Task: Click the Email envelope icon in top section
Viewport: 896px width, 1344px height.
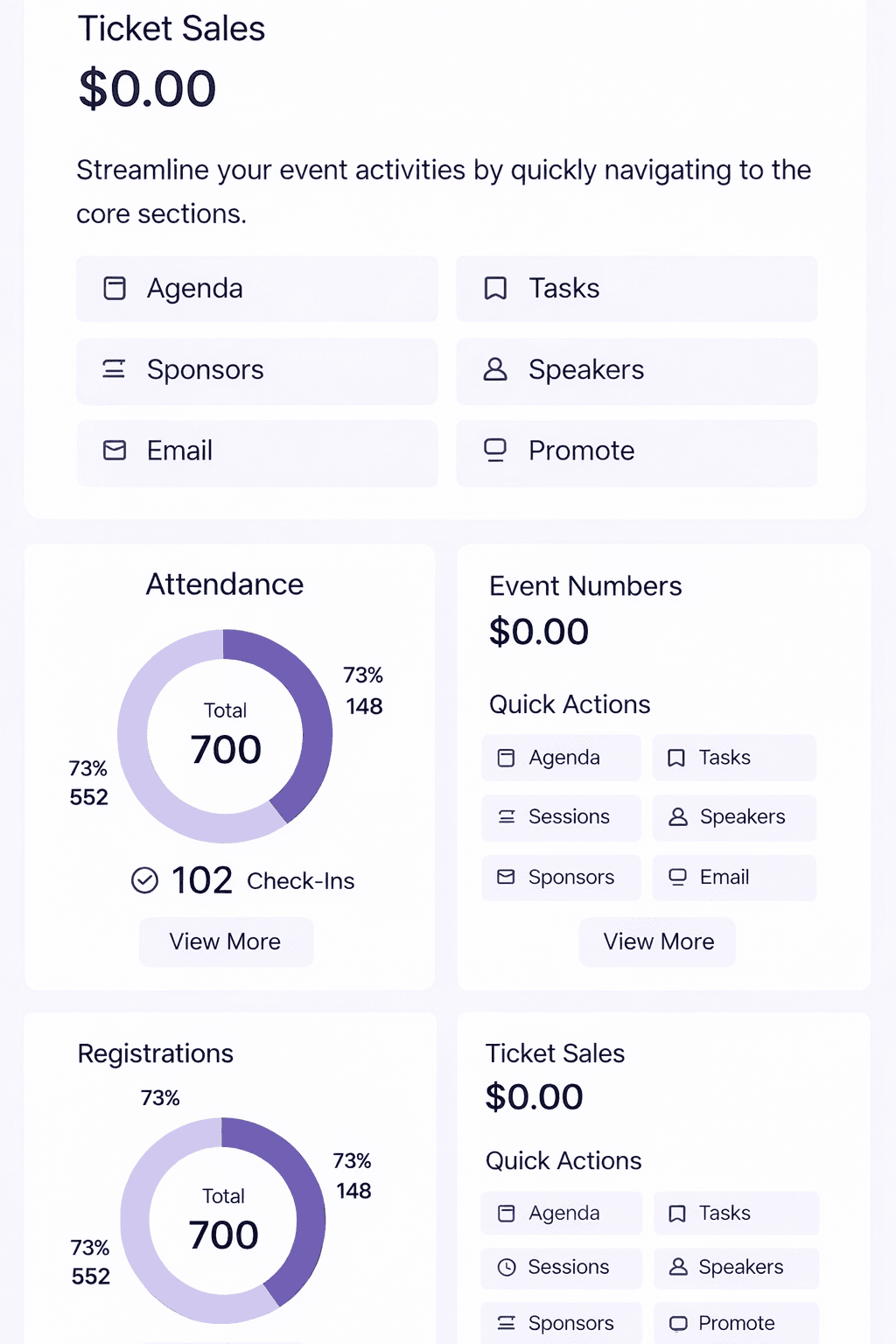Action: point(115,451)
